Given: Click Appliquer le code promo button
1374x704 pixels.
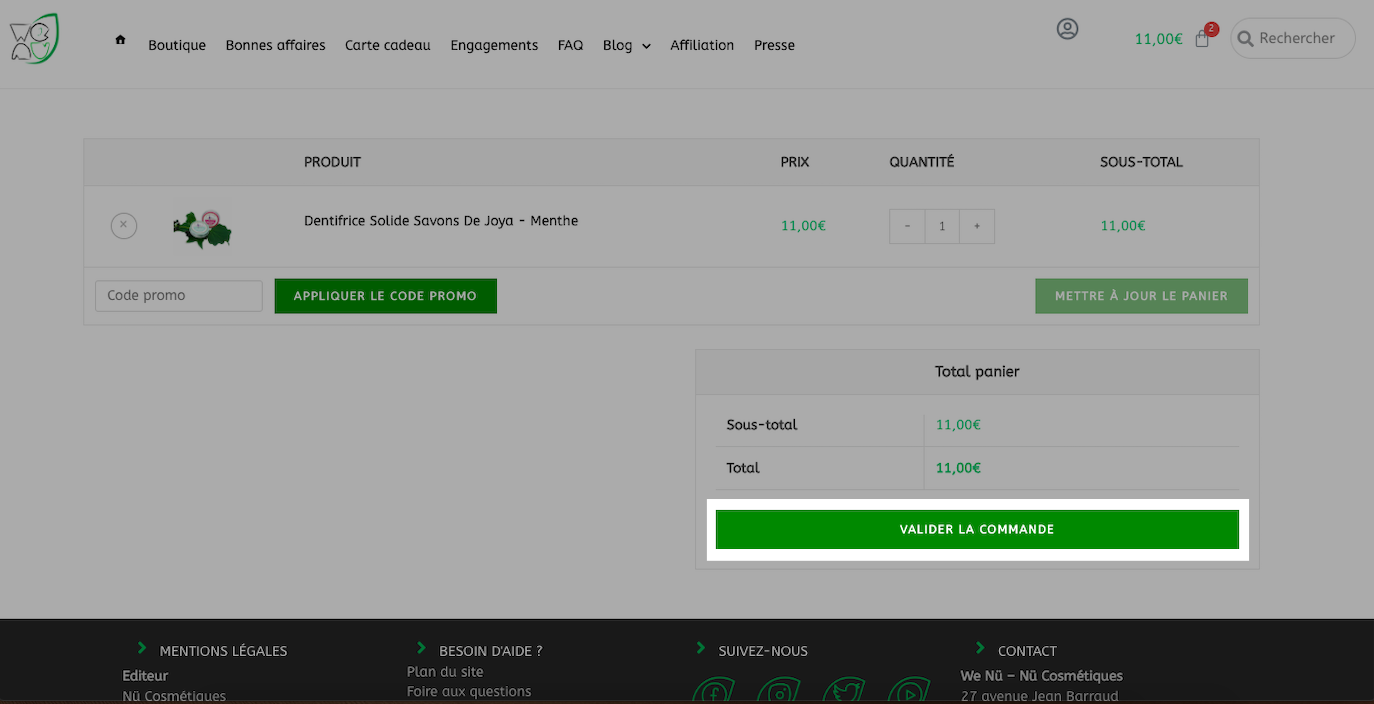Looking at the screenshot, I should pos(385,296).
